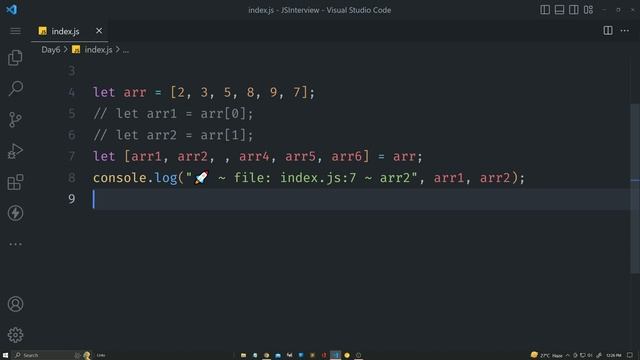This screenshot has width=640, height=360.
Task: Split the editor to the right
Action: [x=608, y=31]
